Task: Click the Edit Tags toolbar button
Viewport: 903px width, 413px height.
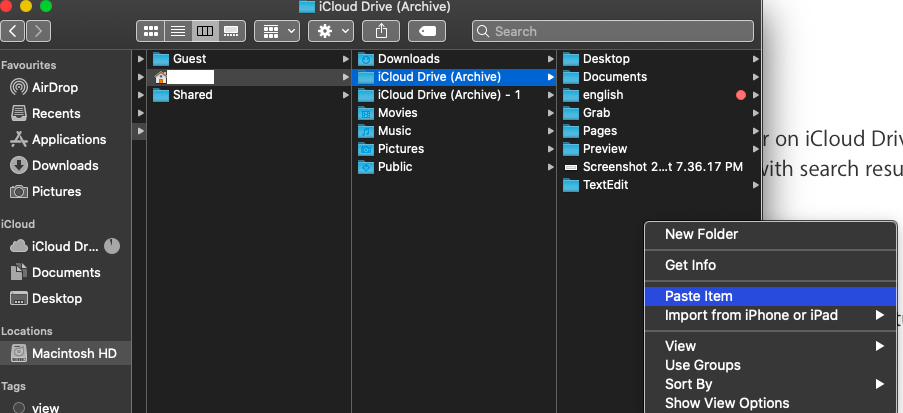Action: (x=427, y=31)
